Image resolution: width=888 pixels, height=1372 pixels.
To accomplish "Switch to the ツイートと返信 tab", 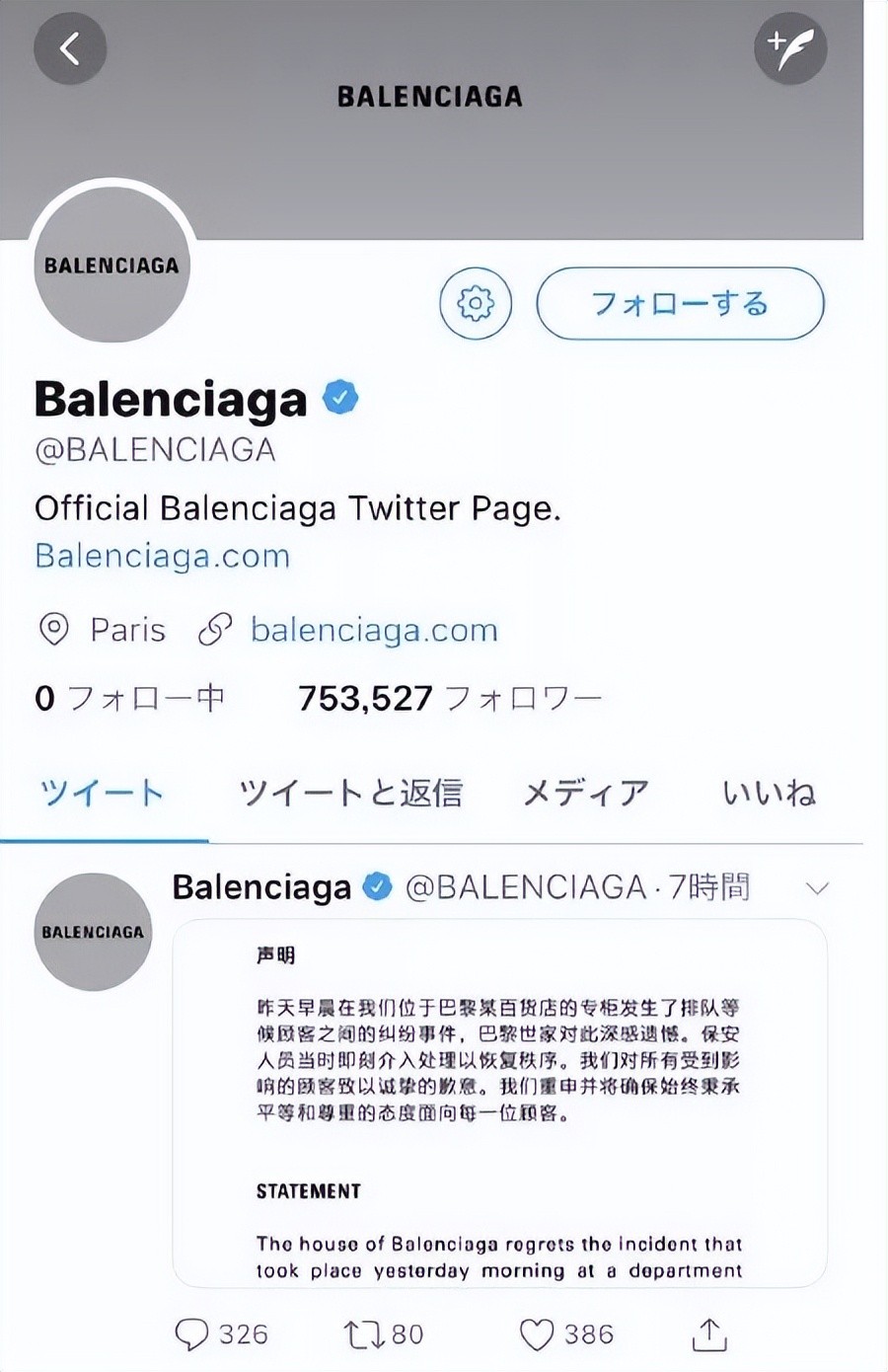I will pyautogui.click(x=351, y=793).
